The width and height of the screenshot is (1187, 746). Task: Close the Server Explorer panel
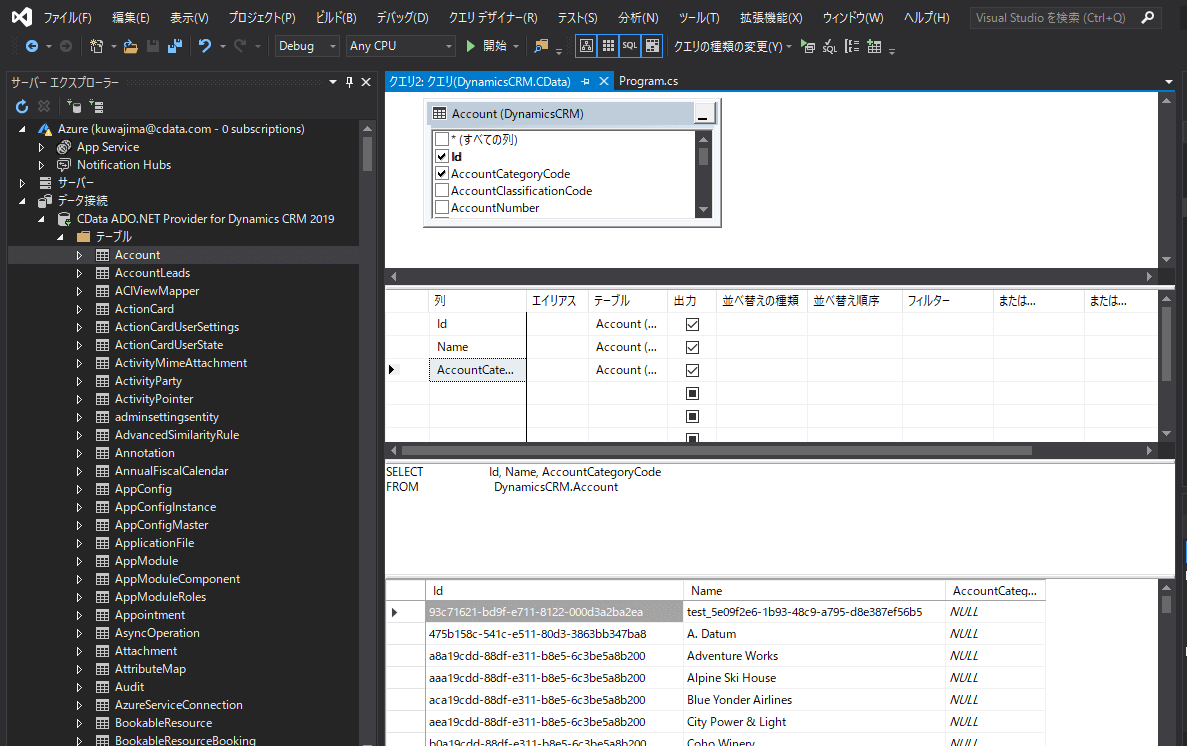tap(366, 82)
